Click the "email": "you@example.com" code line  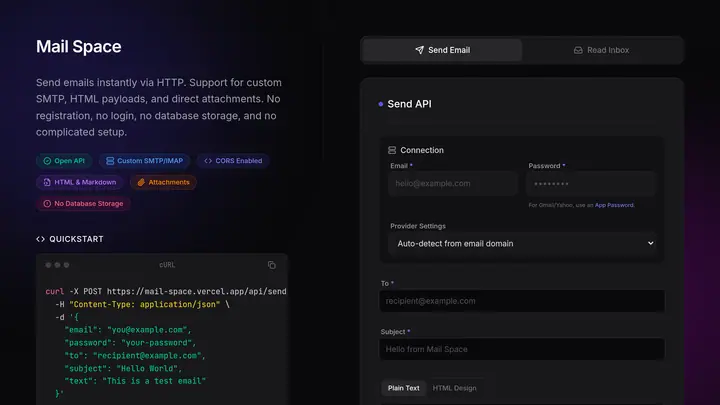128,330
